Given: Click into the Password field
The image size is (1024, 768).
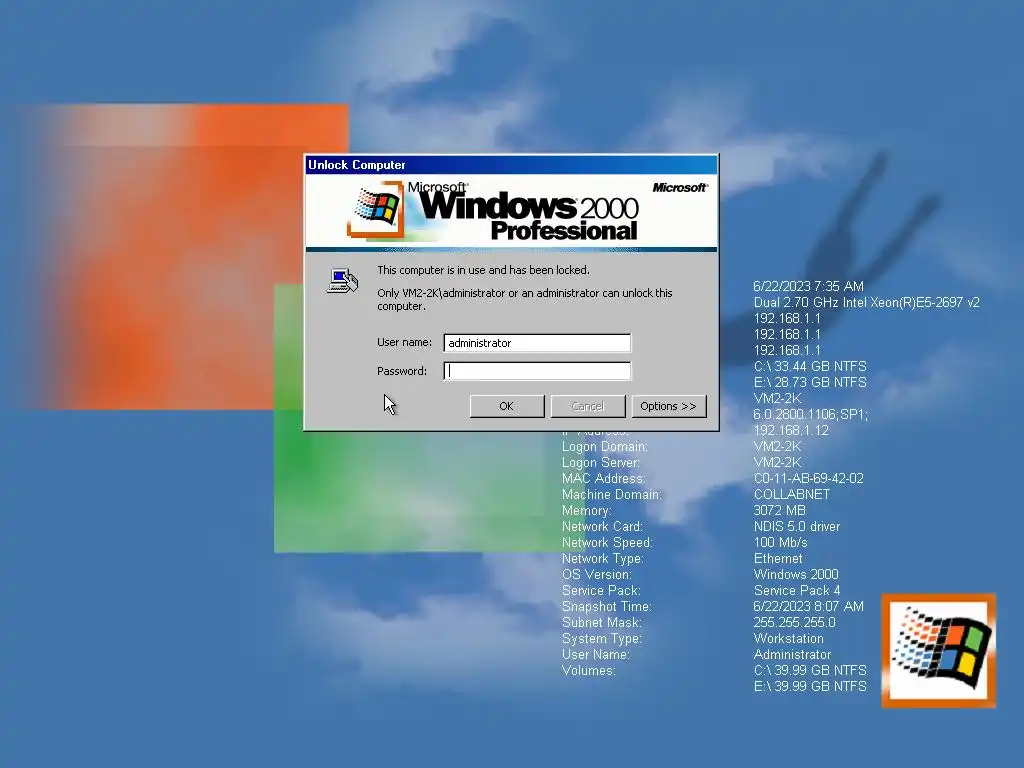Looking at the screenshot, I should (x=537, y=371).
